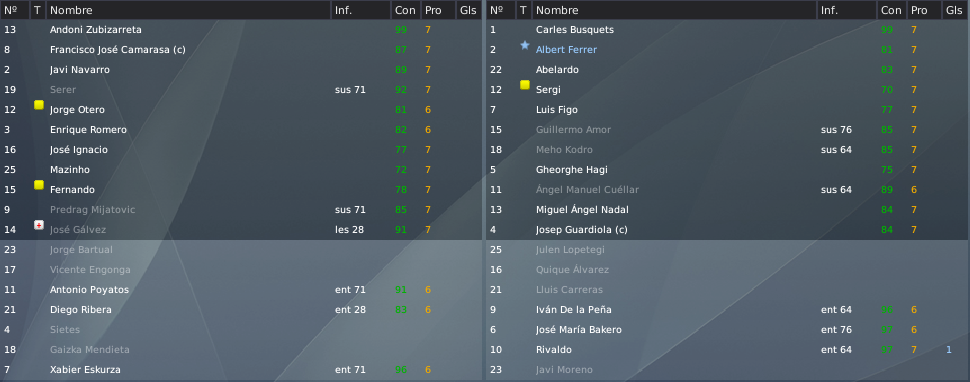Open Andoni Zubizarreta's player profile

pyautogui.click(x=96, y=30)
